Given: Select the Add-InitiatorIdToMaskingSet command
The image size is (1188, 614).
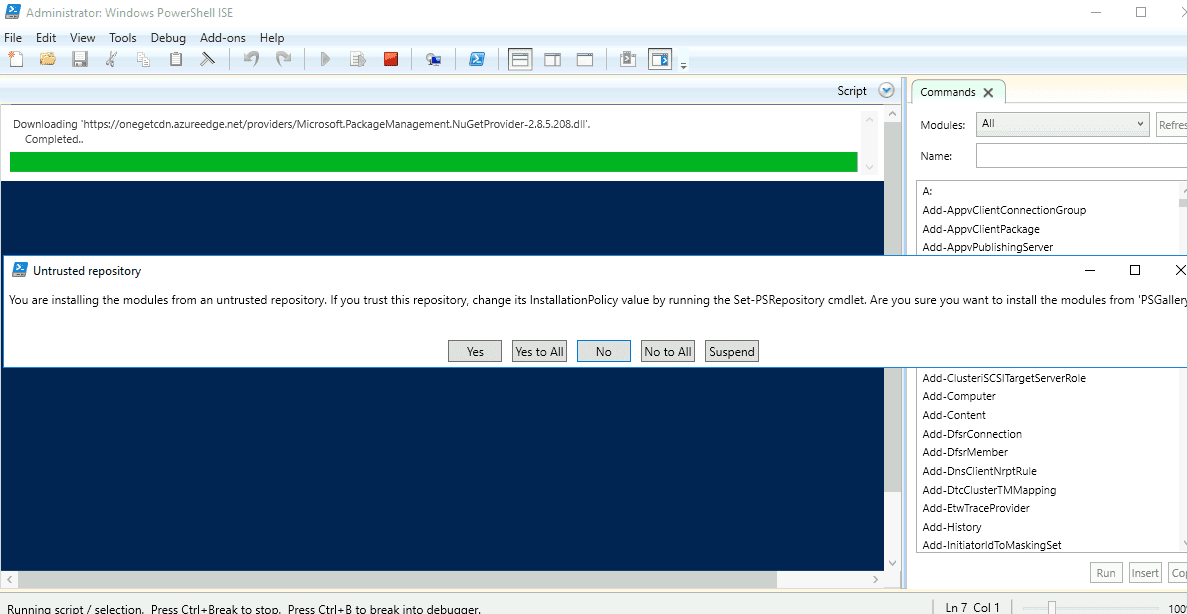Looking at the screenshot, I should point(990,545).
